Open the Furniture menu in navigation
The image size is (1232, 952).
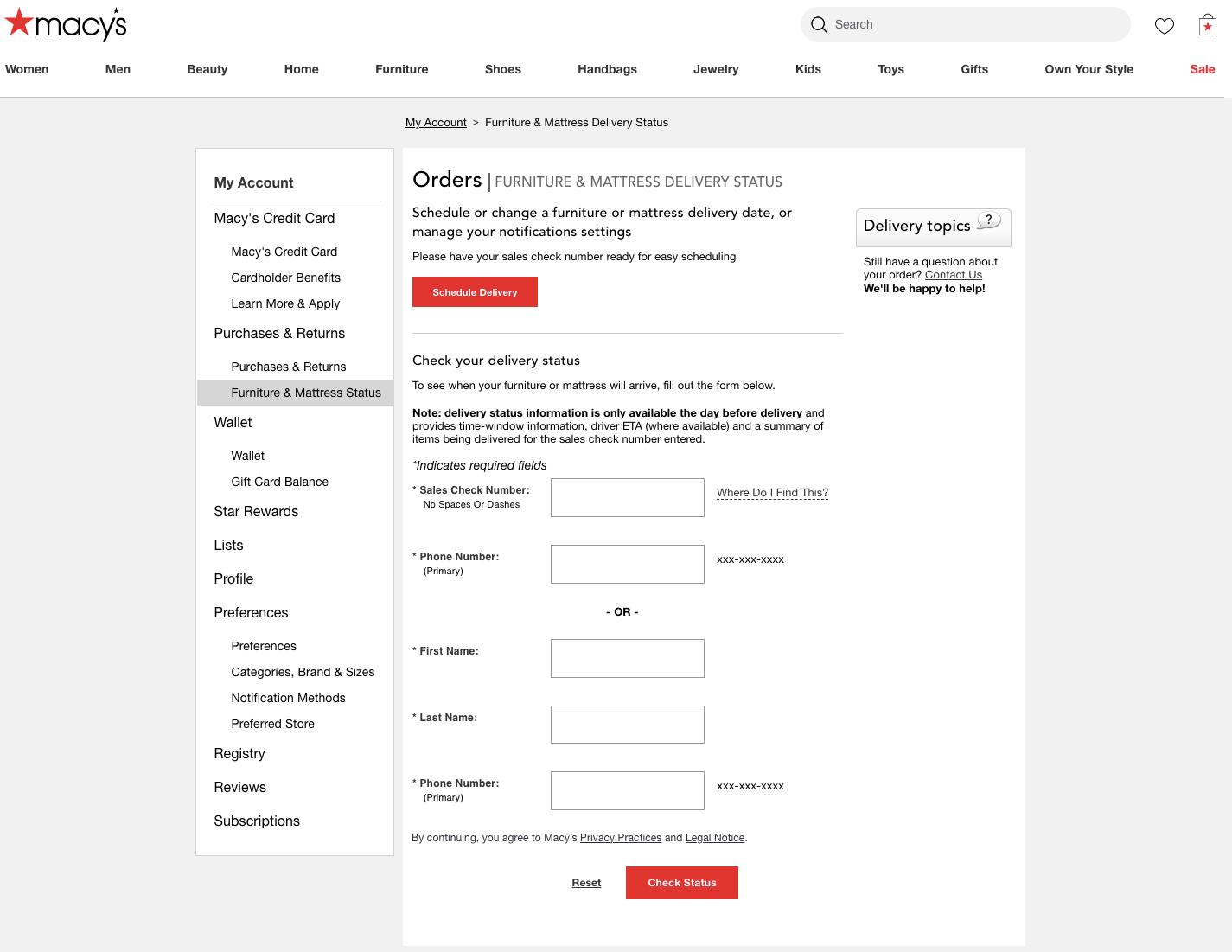pyautogui.click(x=401, y=69)
